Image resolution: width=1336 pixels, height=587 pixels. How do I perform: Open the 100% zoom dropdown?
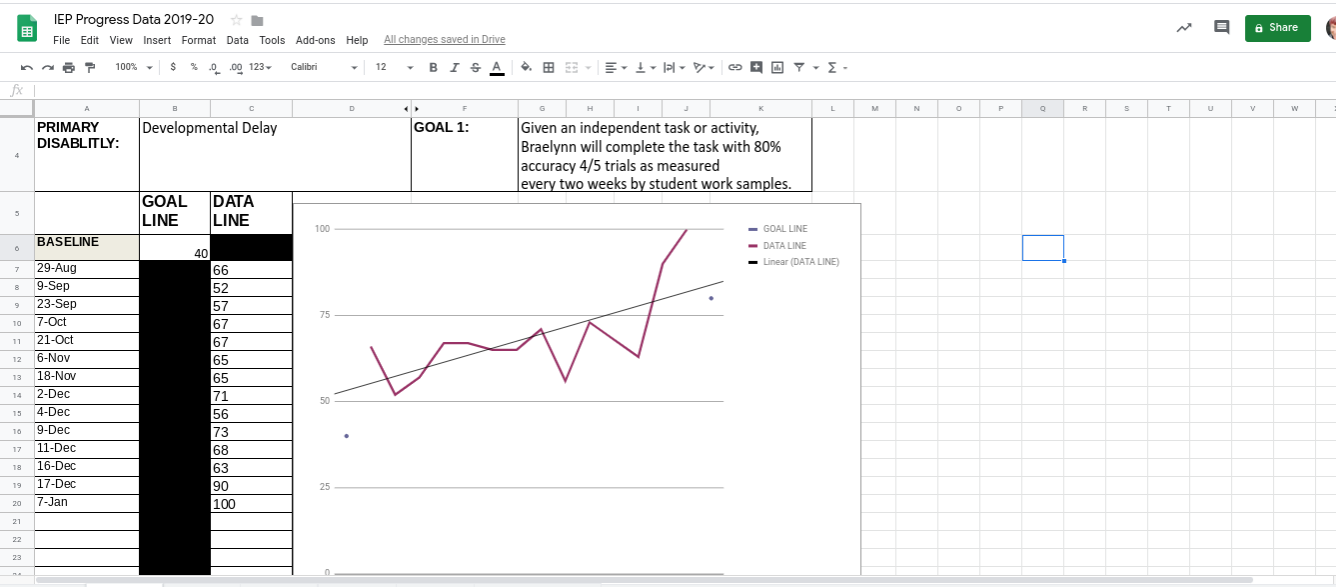pos(133,67)
